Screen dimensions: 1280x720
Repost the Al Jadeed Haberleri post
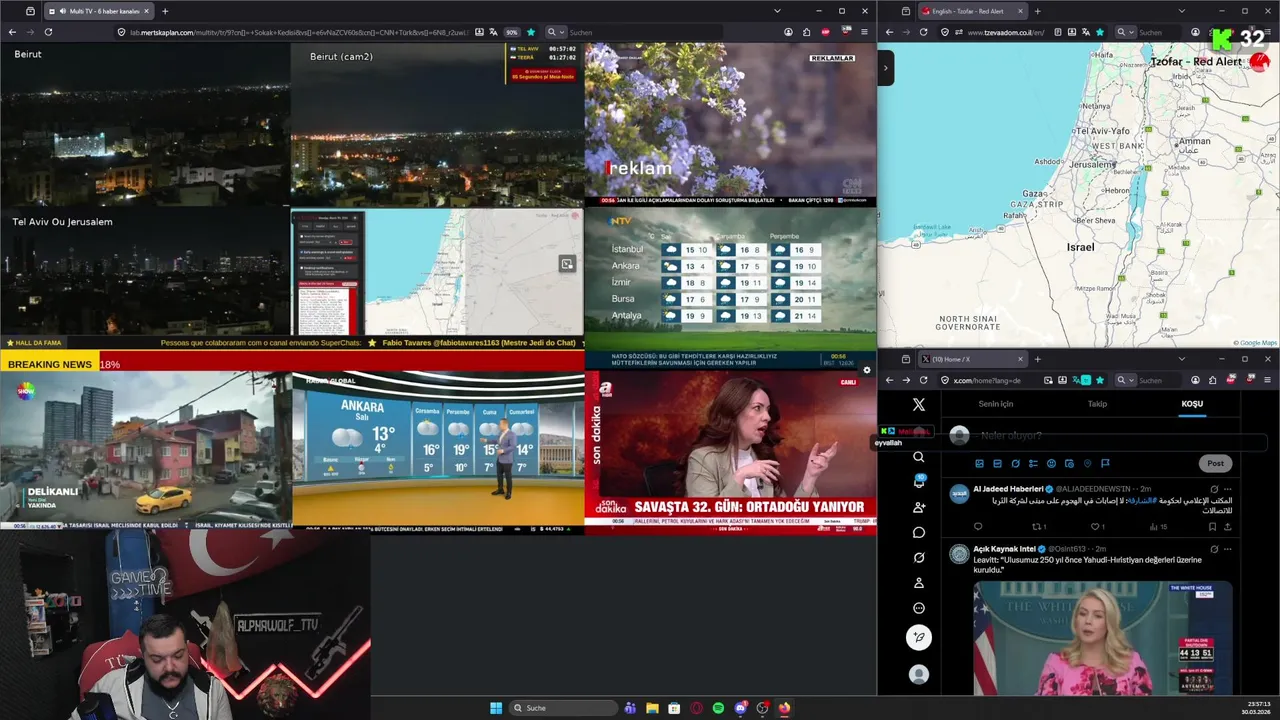pyautogui.click(x=1038, y=527)
